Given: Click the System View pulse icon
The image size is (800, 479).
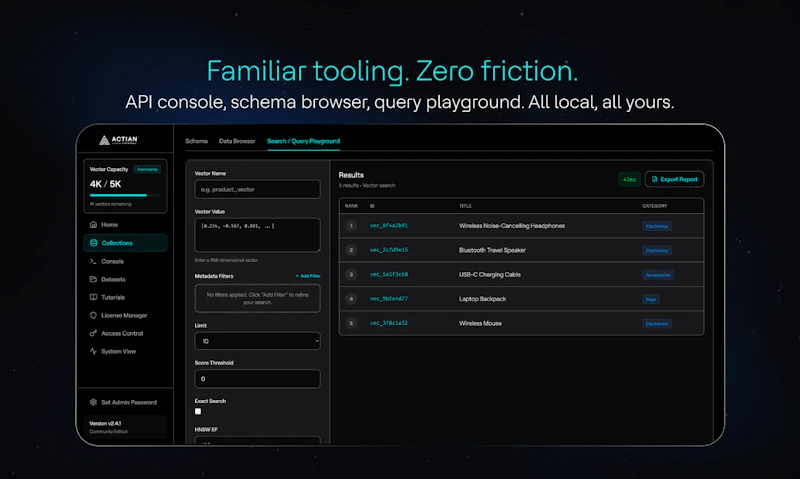Looking at the screenshot, I should coord(93,351).
